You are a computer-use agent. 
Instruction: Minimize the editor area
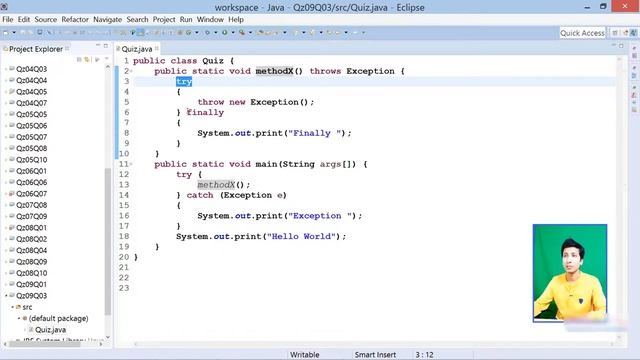(x=613, y=45)
